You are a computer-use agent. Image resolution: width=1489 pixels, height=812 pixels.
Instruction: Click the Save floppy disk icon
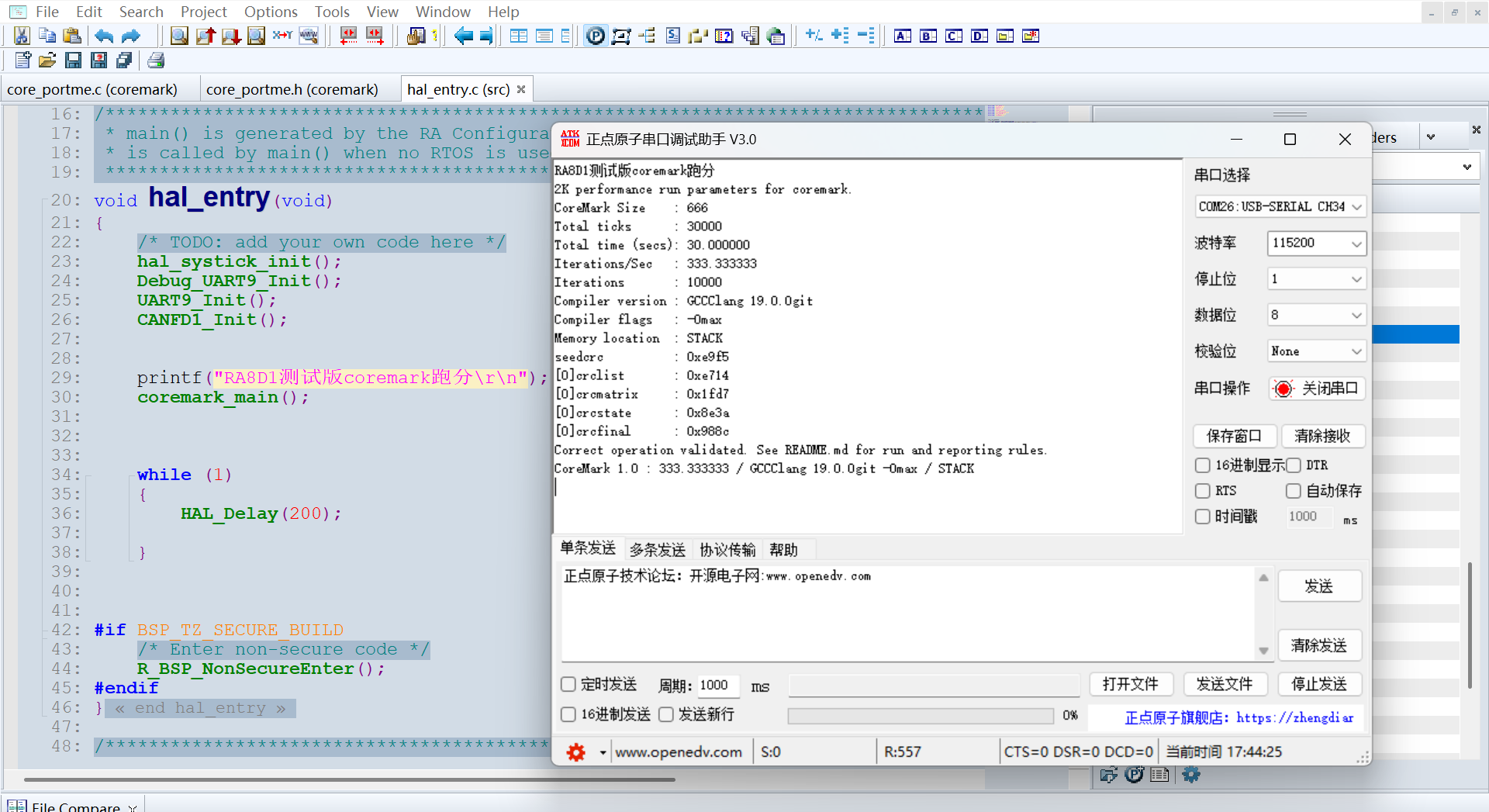[73, 60]
